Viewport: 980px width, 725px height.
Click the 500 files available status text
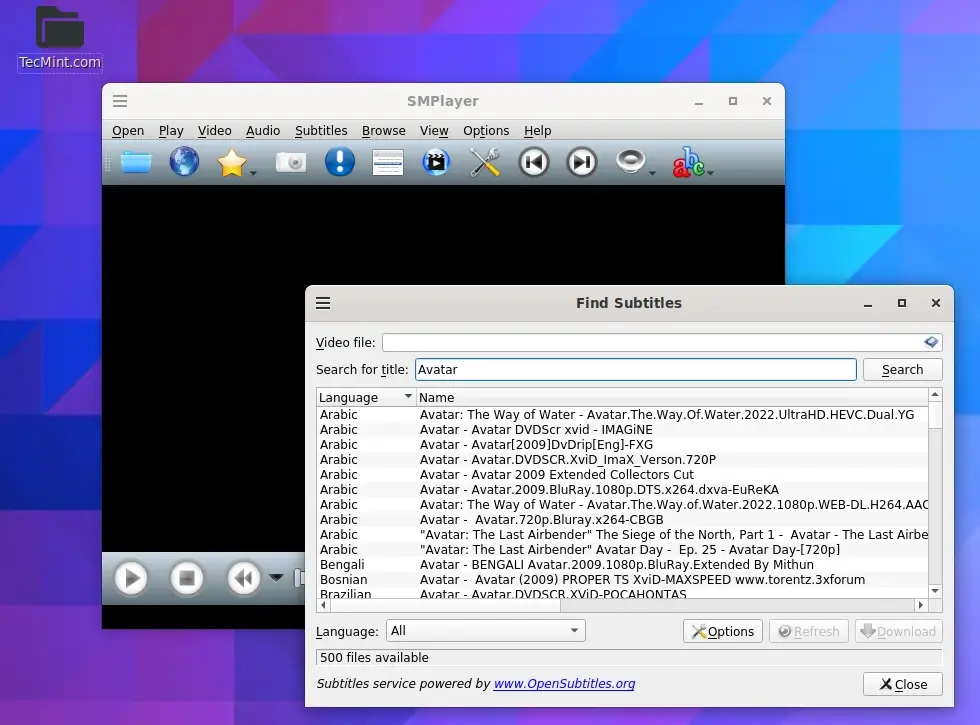click(x=374, y=658)
